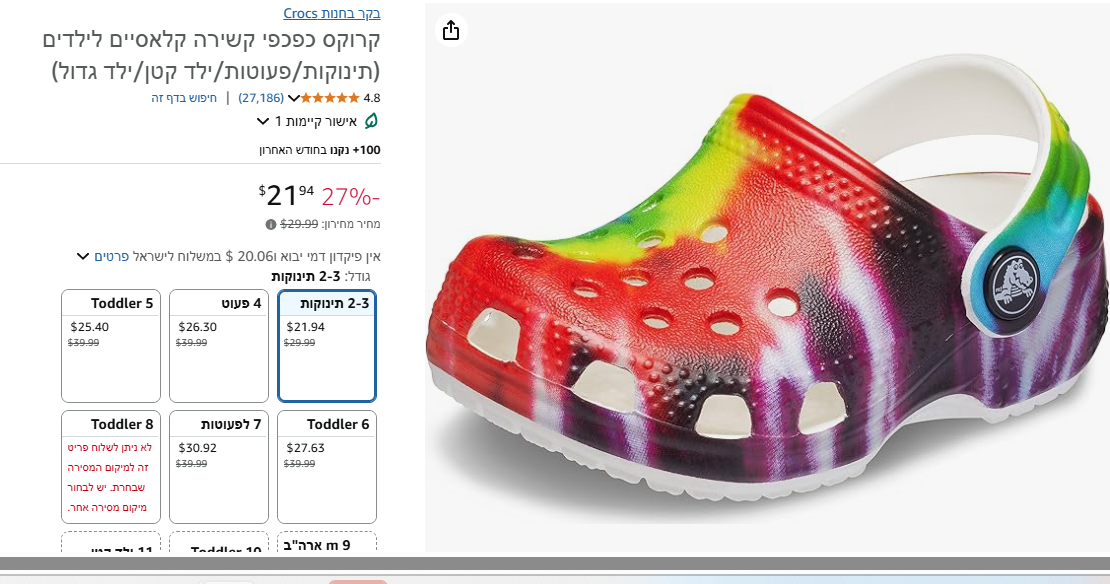1110x584 pixels.
Task: Select the 2-3 תינוקות size option
Action: pos(326,345)
